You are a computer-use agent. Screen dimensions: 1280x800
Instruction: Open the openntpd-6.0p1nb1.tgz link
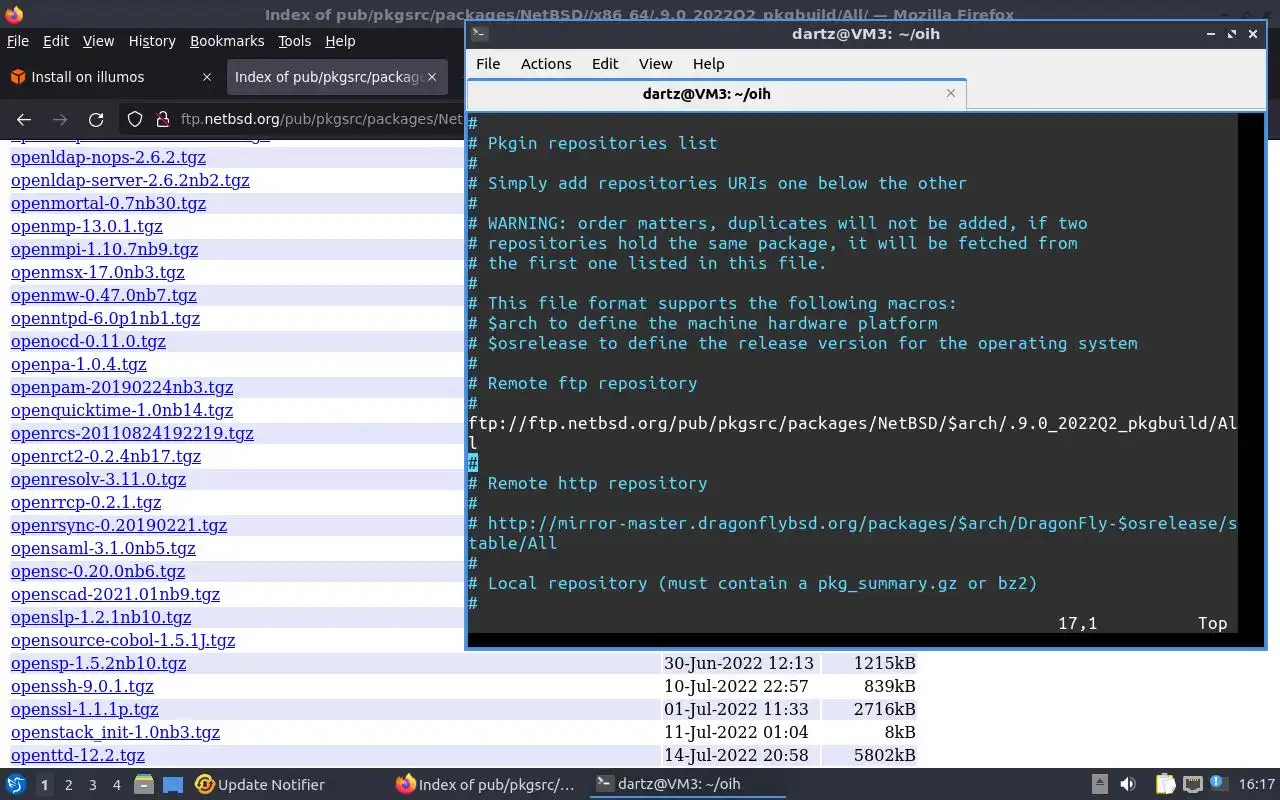tap(105, 318)
